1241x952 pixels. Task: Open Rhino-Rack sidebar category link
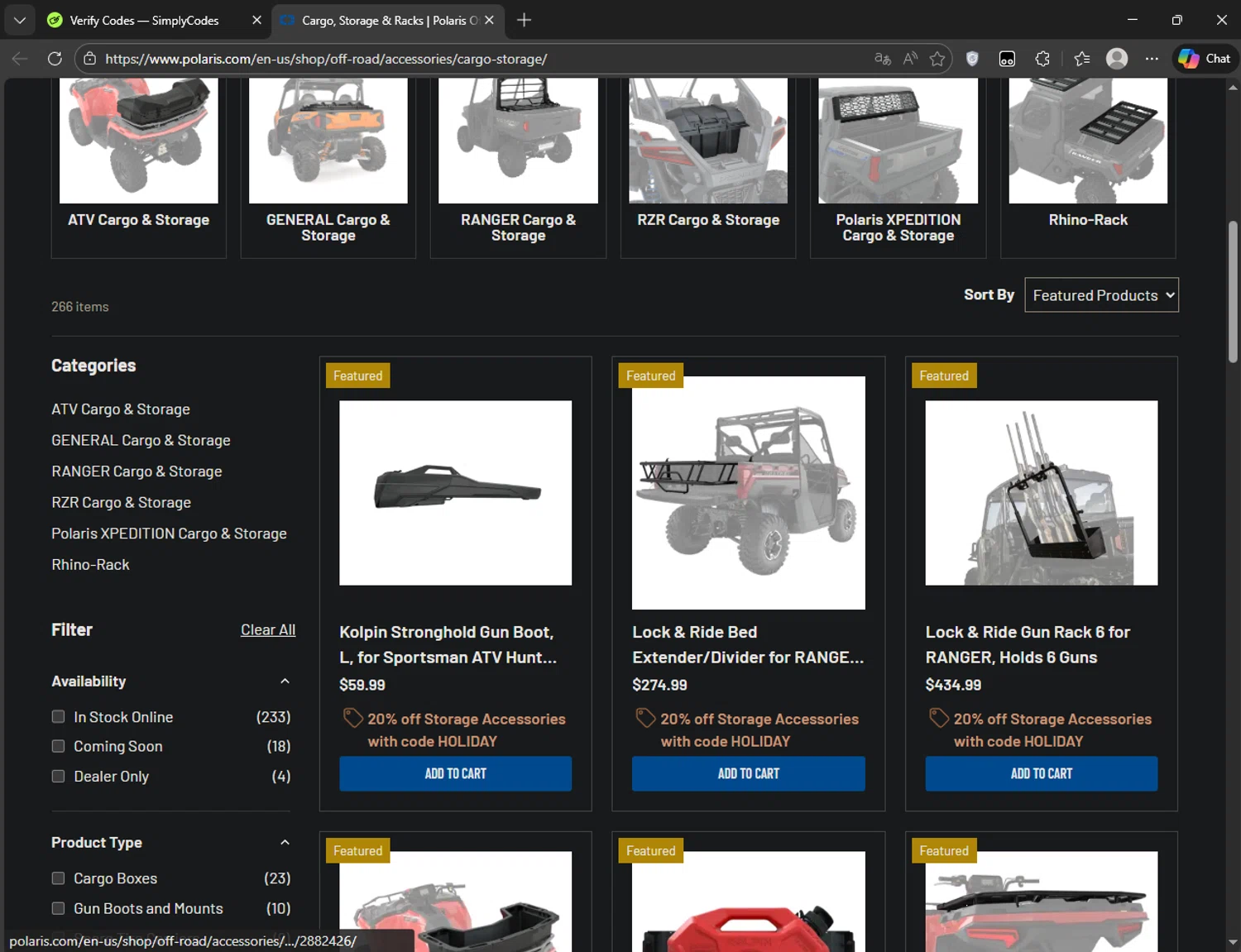[x=90, y=565]
